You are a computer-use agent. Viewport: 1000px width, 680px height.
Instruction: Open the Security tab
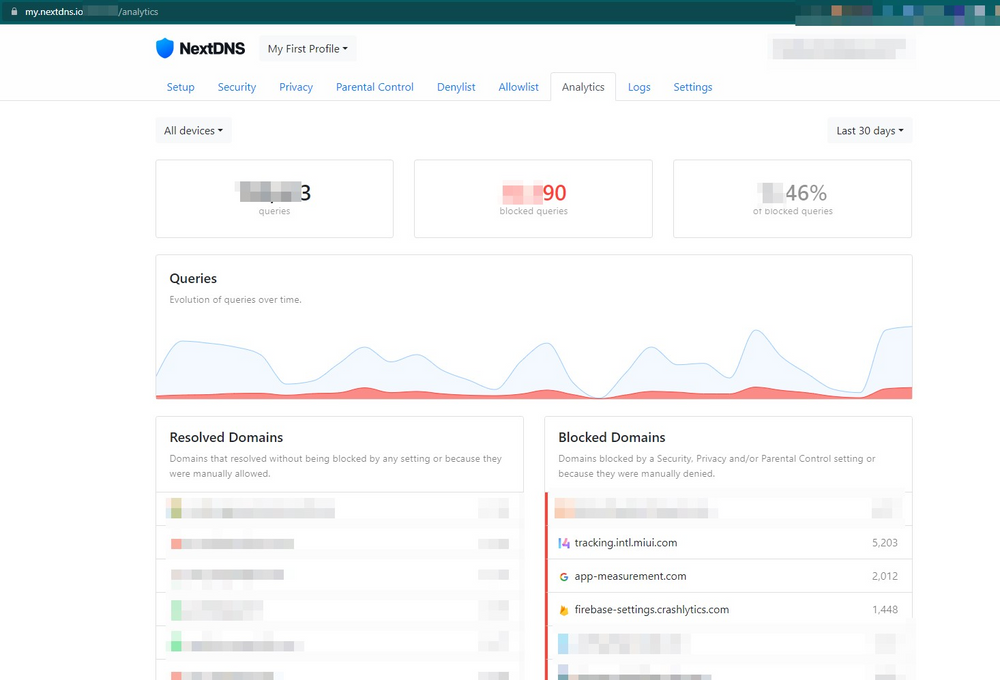pyautogui.click(x=236, y=87)
